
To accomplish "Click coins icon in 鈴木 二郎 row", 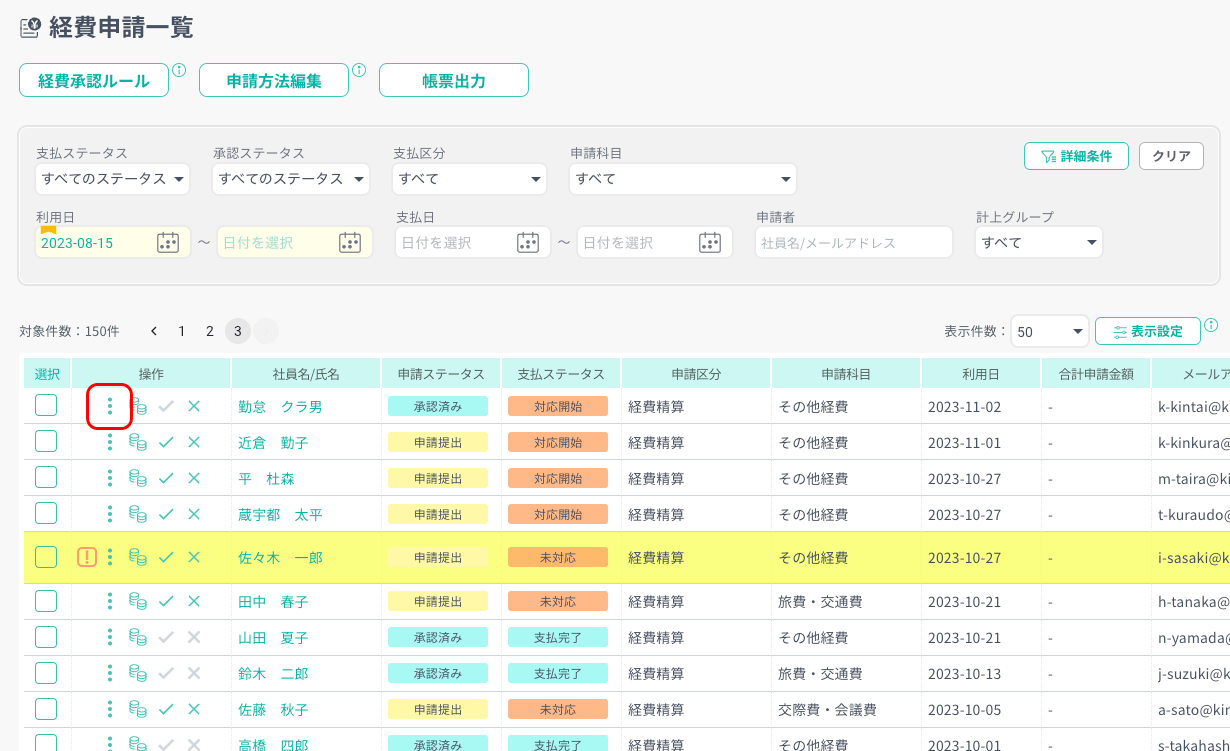I will point(138,673).
